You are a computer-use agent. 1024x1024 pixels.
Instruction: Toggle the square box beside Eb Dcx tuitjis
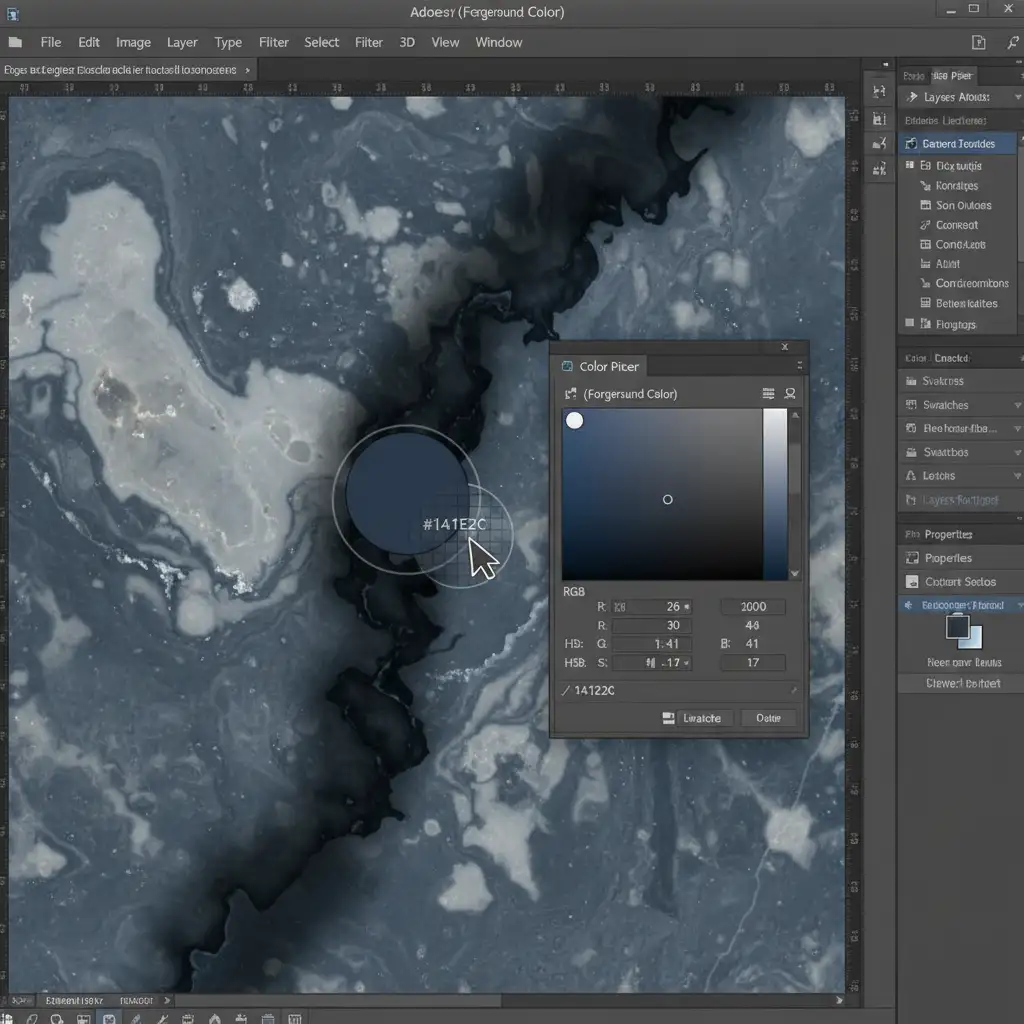(x=909, y=166)
